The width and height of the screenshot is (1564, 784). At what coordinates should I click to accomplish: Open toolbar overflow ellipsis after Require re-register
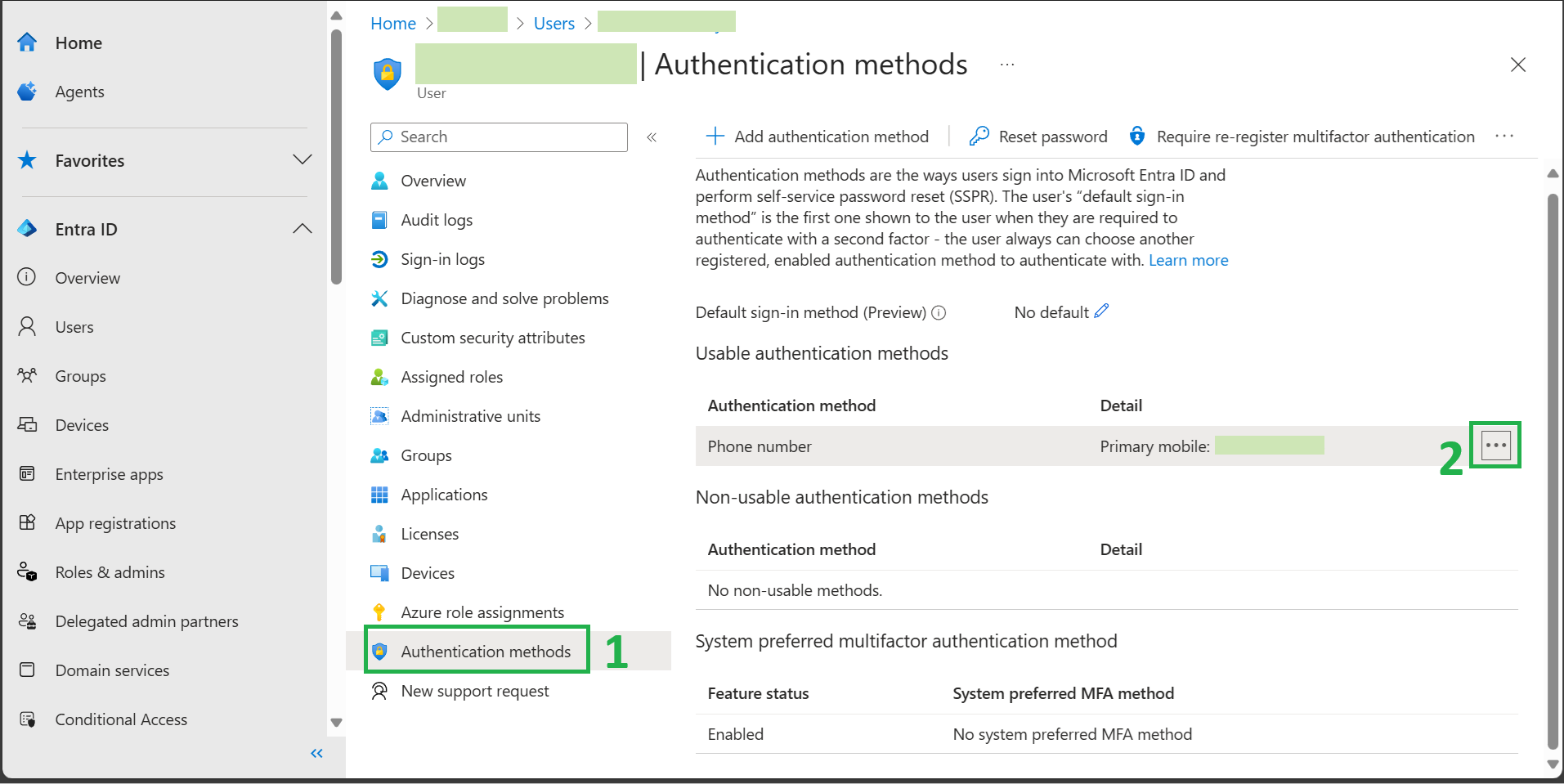[1504, 137]
